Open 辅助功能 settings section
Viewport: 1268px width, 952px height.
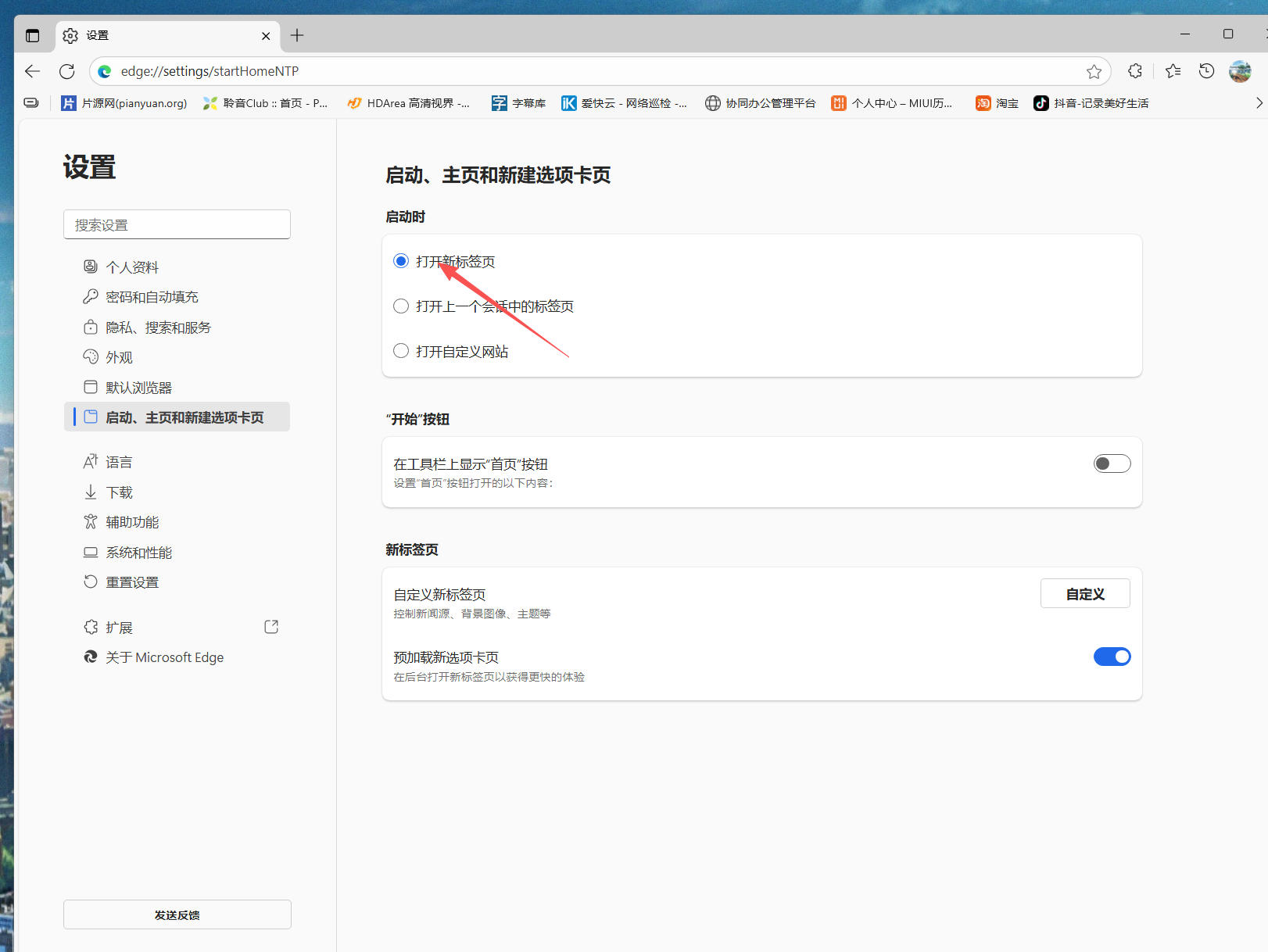click(177, 522)
